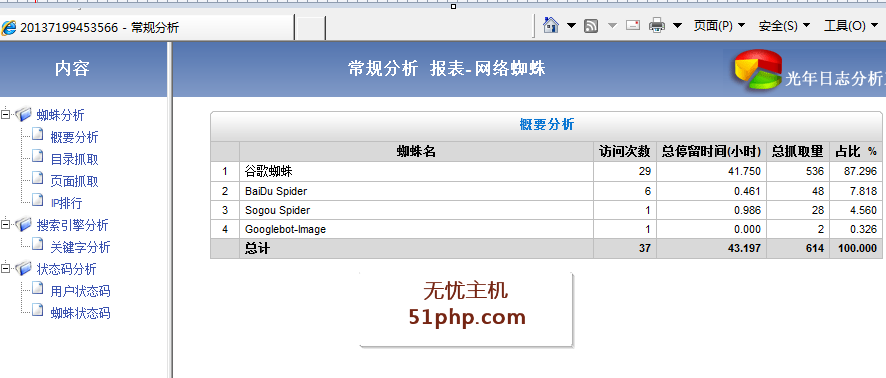Click the 41.750 stay time cell

[x=711, y=171]
